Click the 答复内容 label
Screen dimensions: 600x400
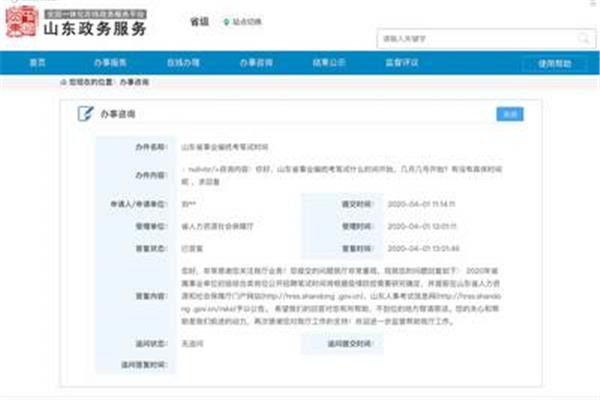tap(151, 296)
